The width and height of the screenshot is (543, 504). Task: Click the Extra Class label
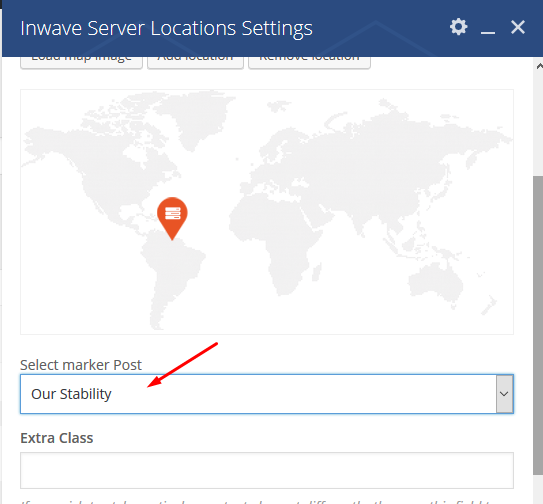(x=57, y=438)
